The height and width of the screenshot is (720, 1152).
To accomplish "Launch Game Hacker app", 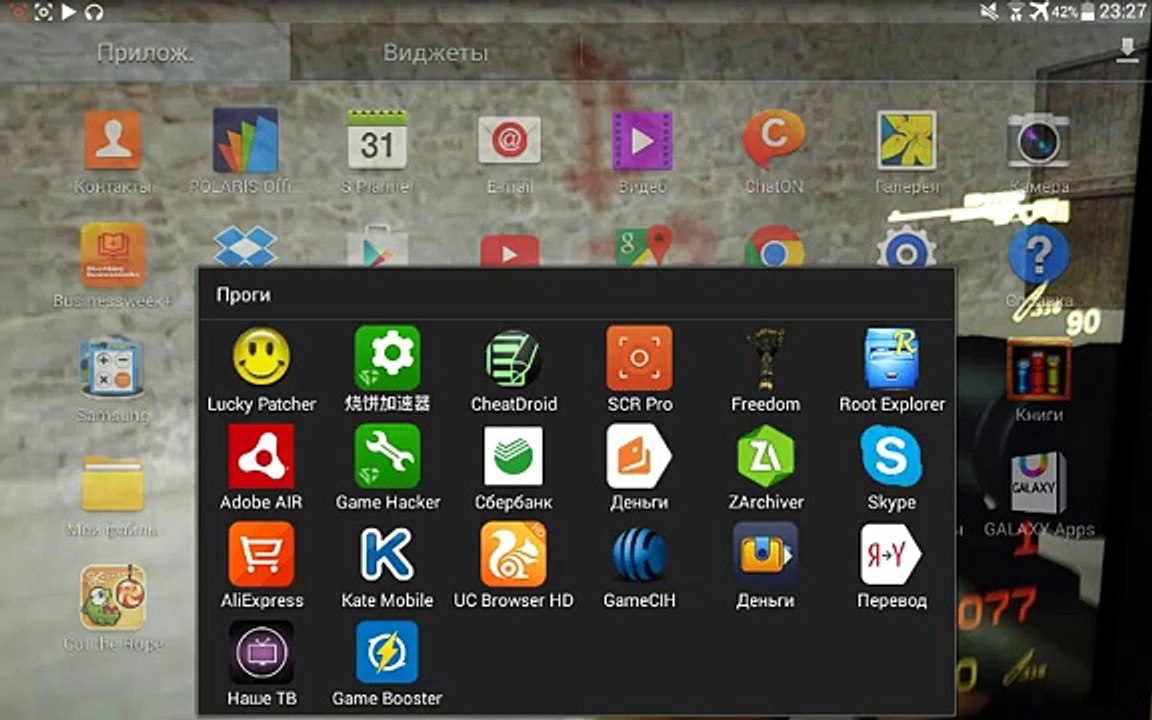I will tap(387, 456).
